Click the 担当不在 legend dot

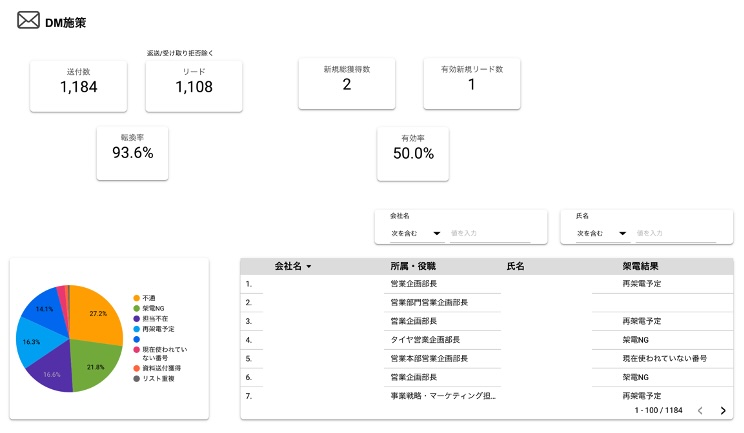pos(136,318)
